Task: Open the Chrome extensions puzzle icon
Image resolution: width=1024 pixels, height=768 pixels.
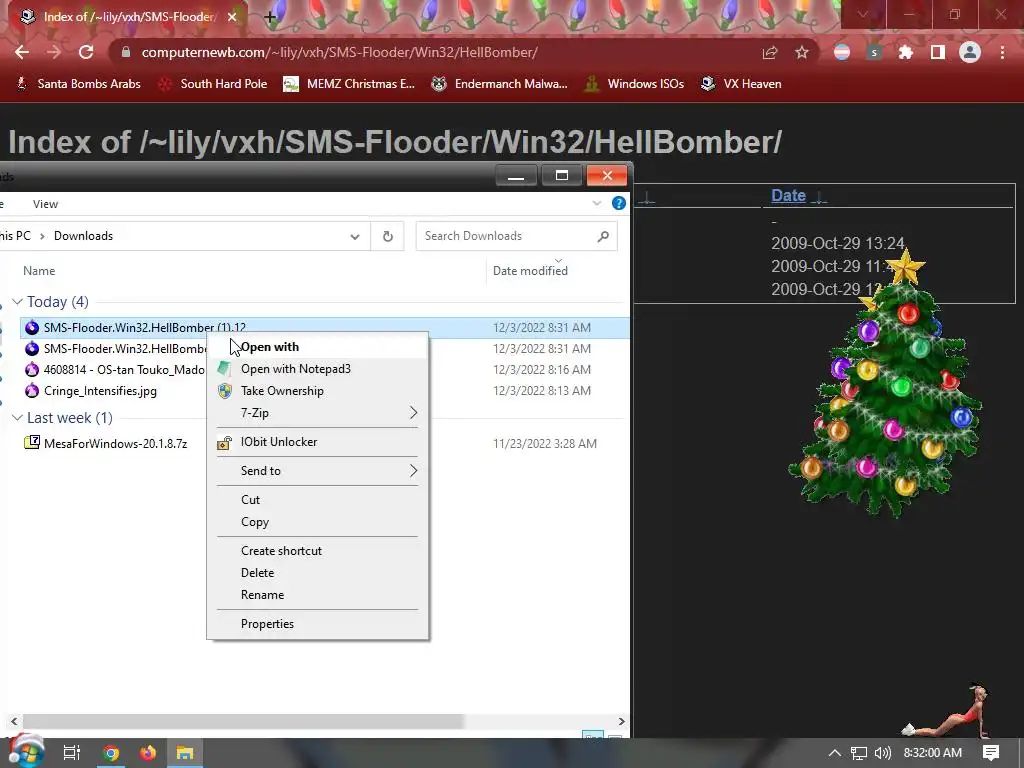Action: coord(905,52)
